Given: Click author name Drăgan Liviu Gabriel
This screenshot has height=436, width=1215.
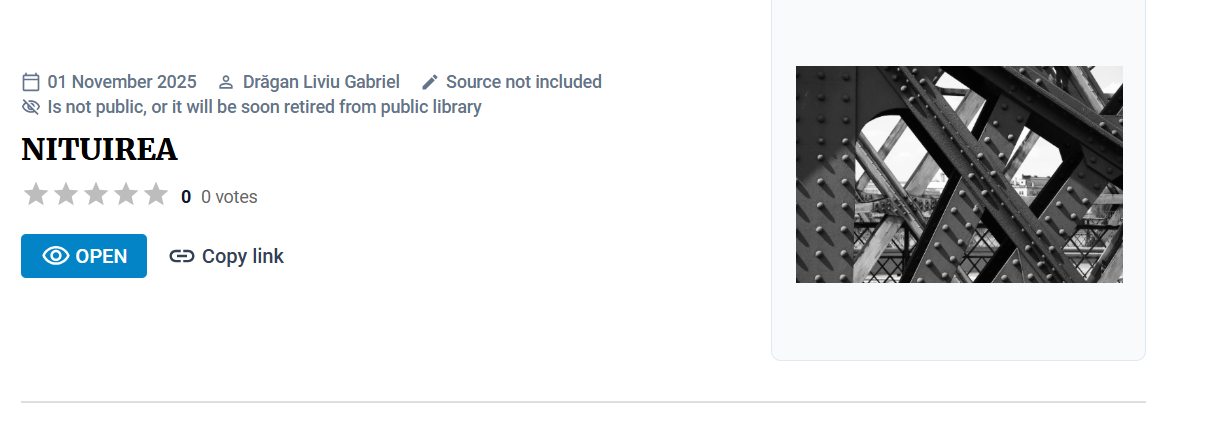Looking at the screenshot, I should click(321, 82).
